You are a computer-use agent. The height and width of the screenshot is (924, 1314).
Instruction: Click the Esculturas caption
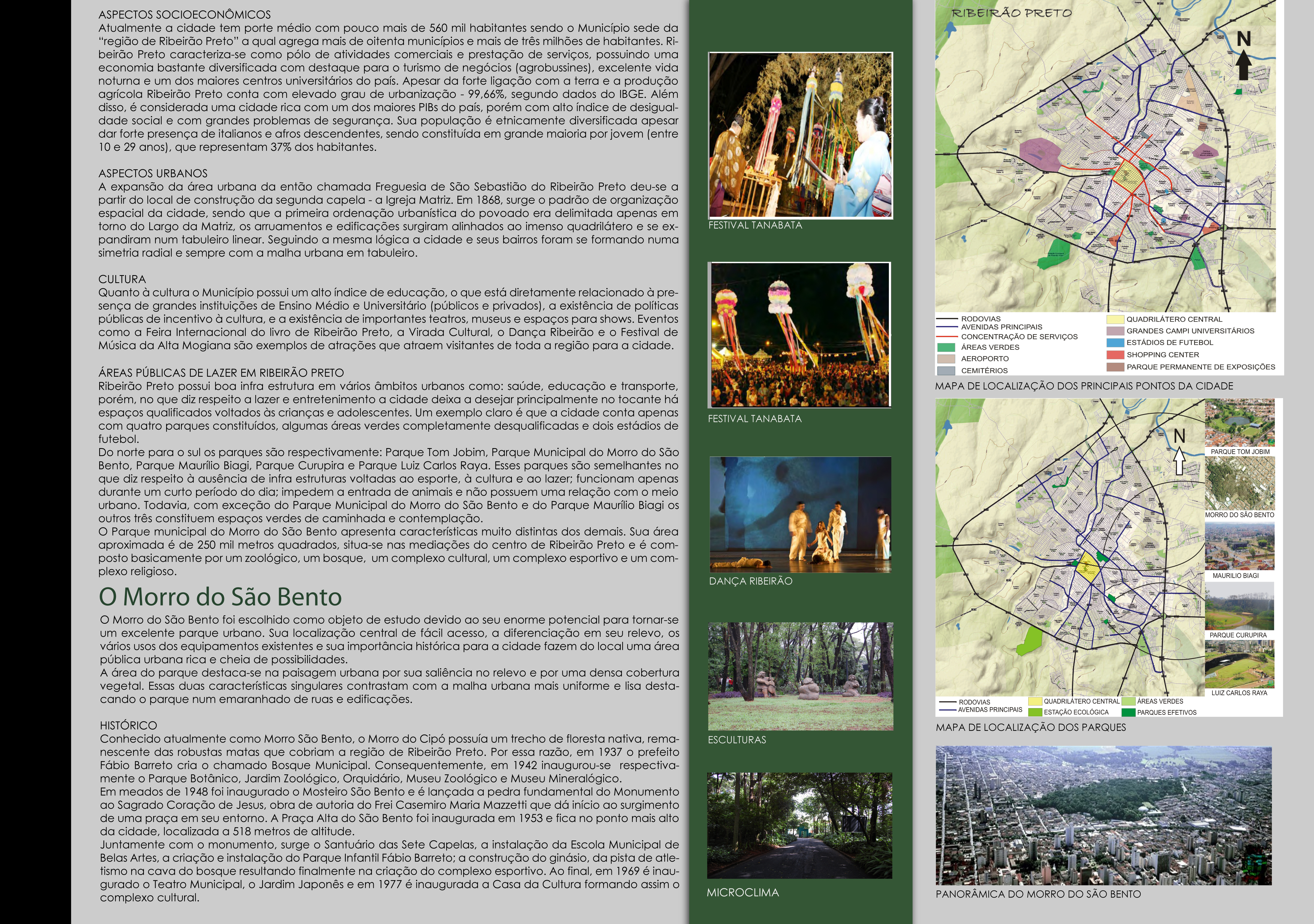(x=736, y=740)
